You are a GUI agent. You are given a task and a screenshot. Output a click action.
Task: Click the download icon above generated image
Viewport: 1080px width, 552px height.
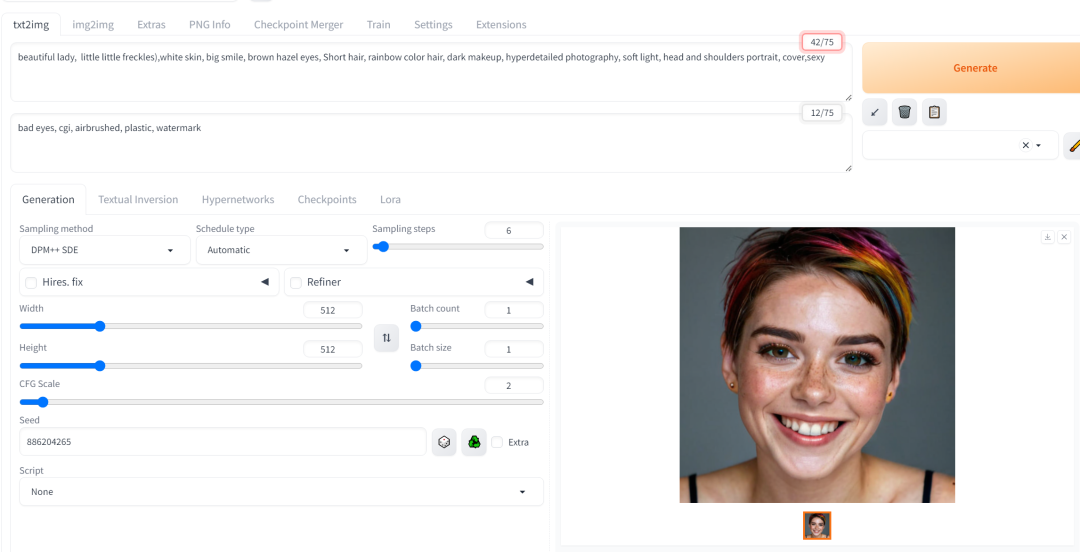click(x=1047, y=237)
